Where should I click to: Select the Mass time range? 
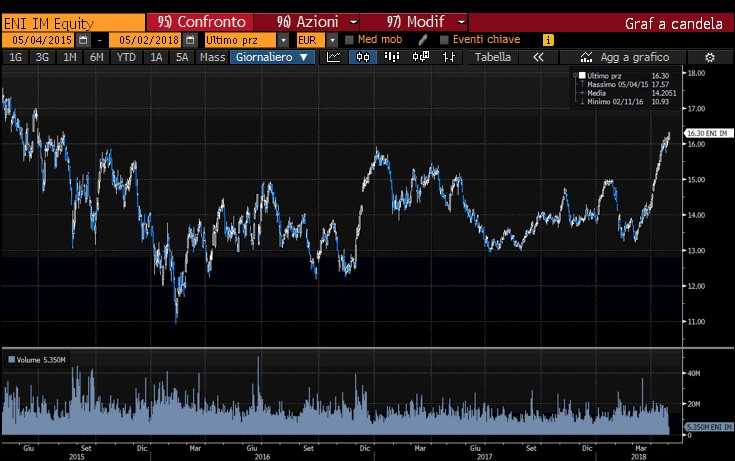pos(212,57)
